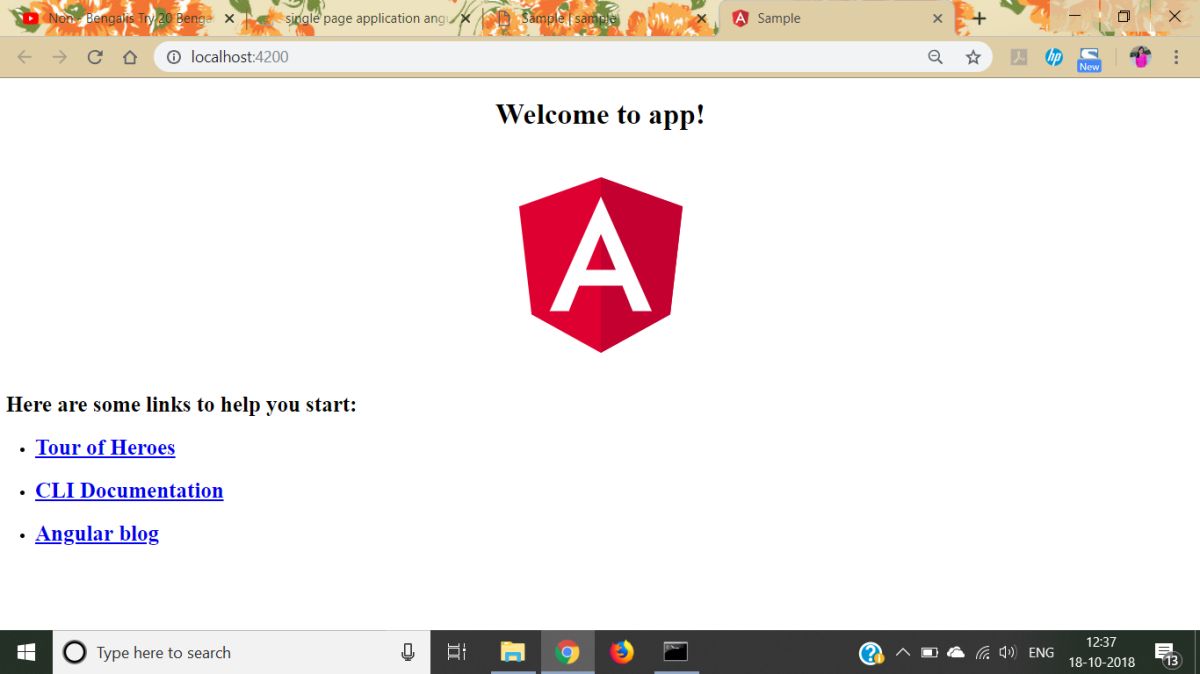Open the Angular blog link

[97, 533]
